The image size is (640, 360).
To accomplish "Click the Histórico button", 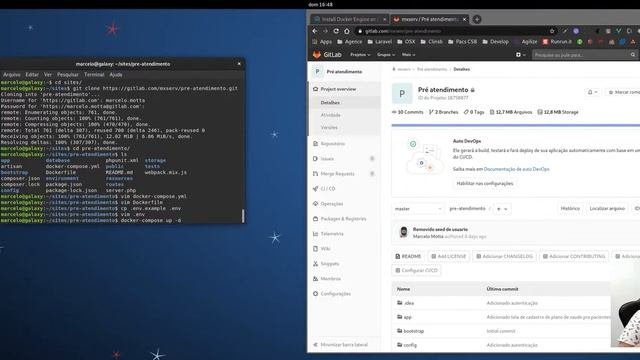I will coord(570,209).
